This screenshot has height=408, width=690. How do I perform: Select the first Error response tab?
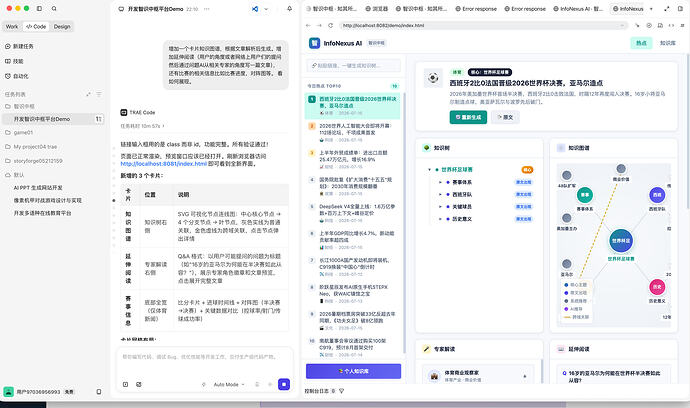coord(476,8)
